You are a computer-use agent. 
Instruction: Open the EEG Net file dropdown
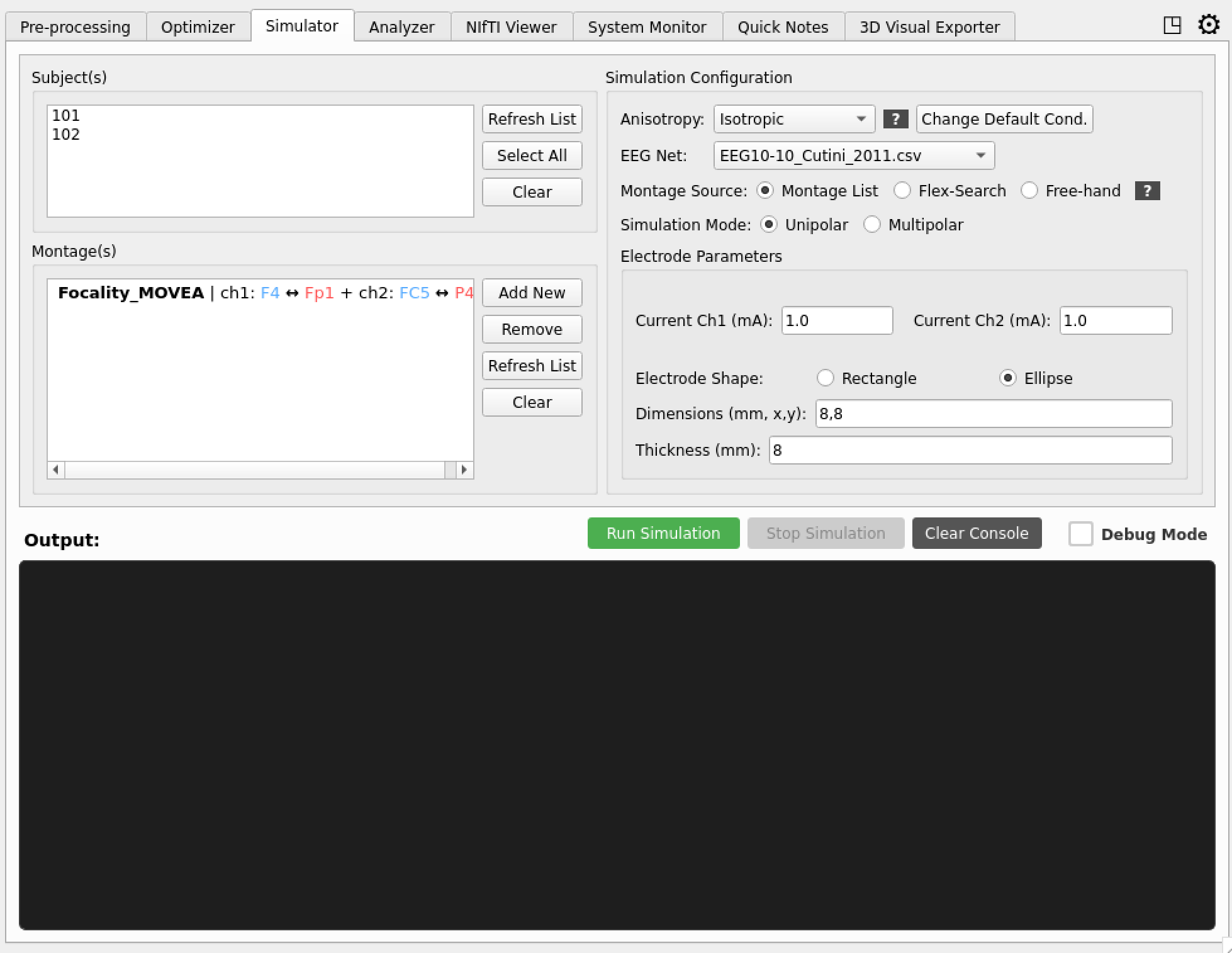853,155
